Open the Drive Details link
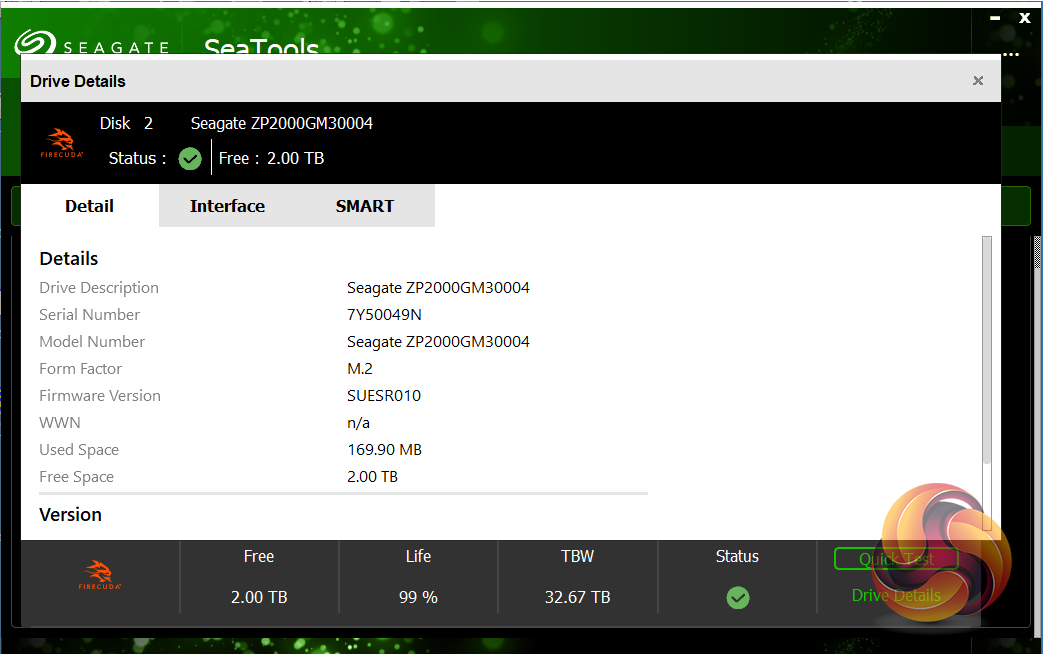The height and width of the screenshot is (656, 1043). 896,595
